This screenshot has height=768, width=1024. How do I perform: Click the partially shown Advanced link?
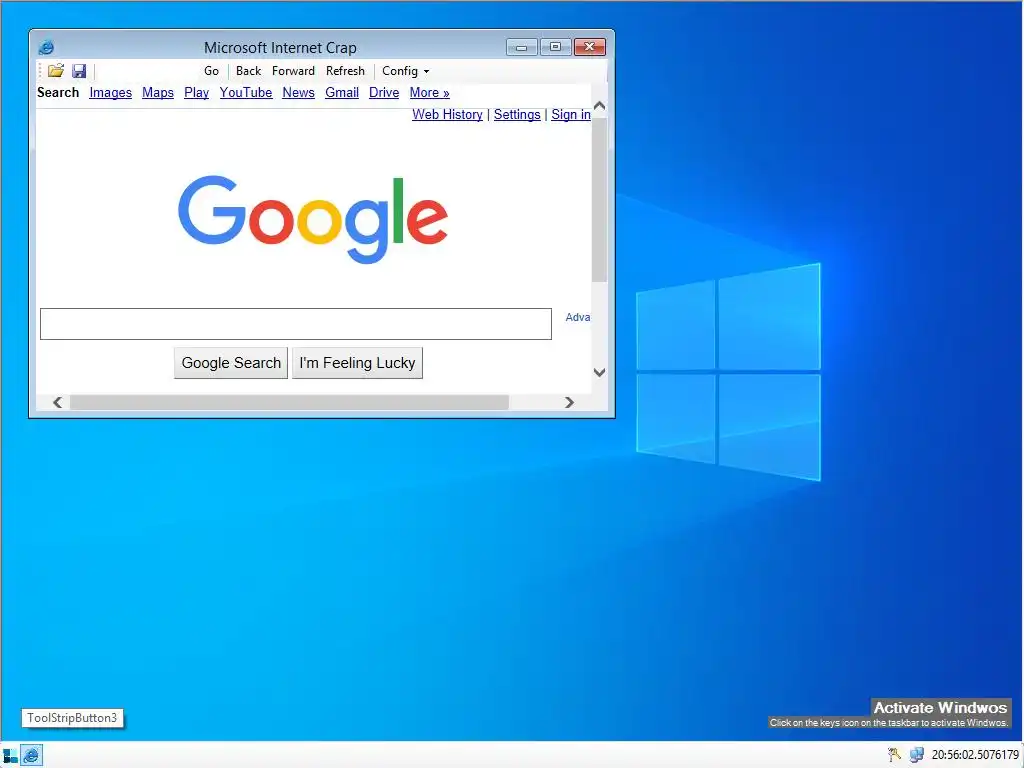click(578, 317)
